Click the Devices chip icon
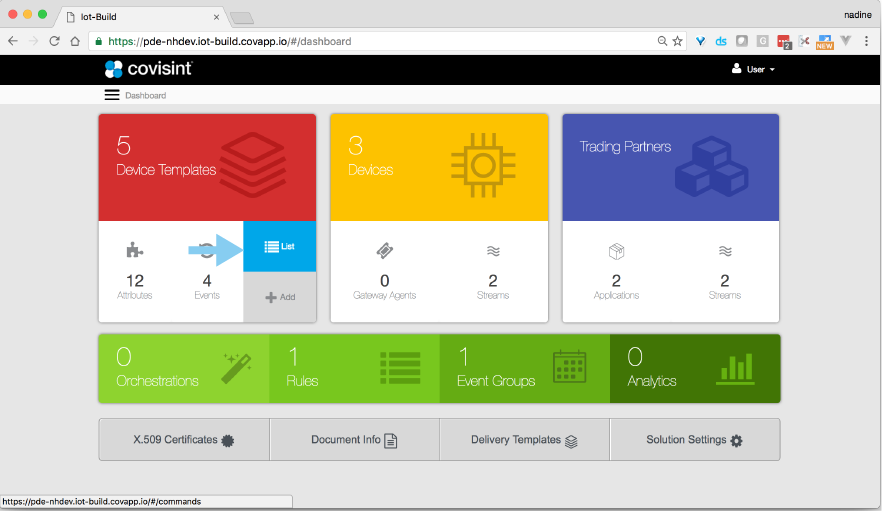The height and width of the screenshot is (511, 883). click(484, 164)
